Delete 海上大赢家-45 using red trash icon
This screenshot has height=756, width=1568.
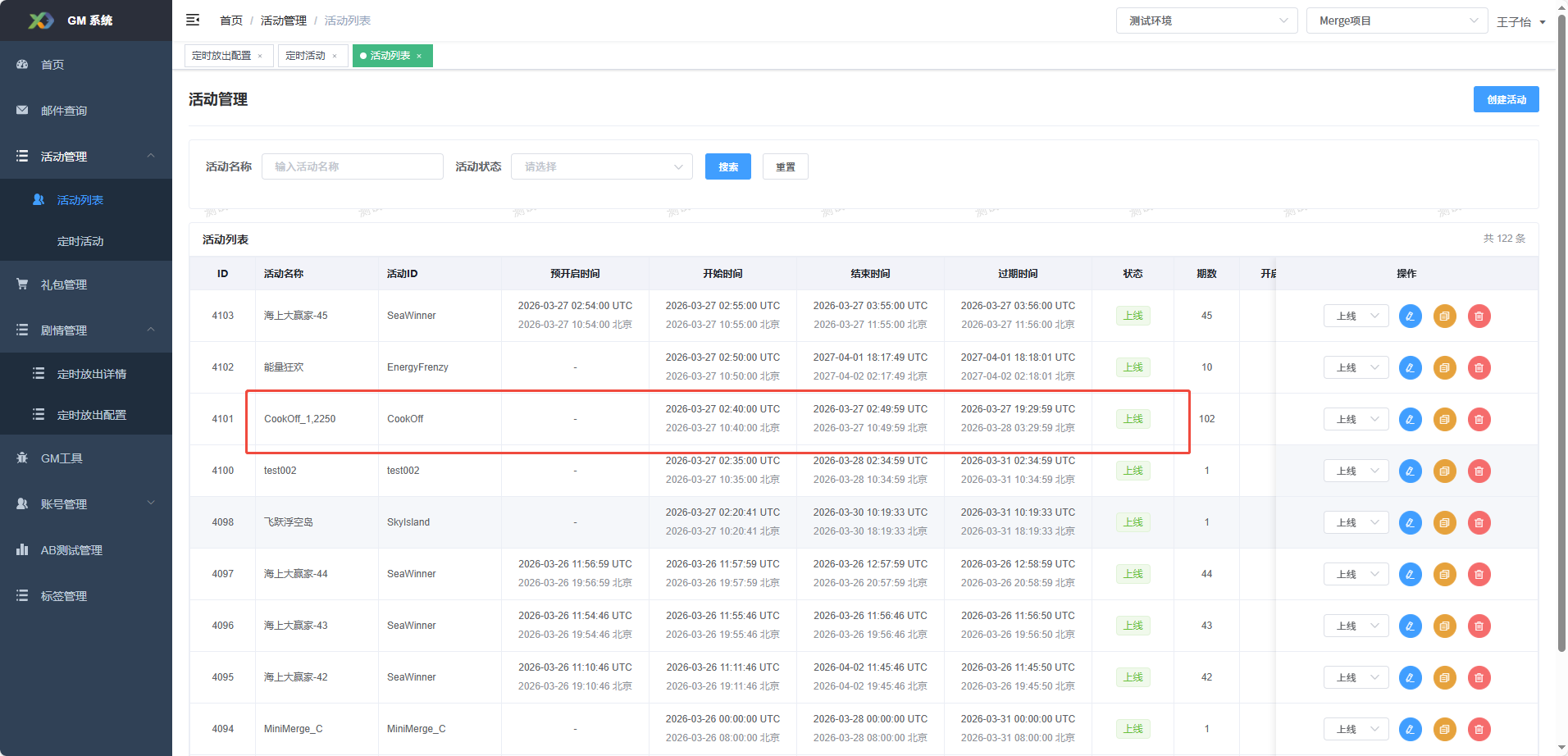1479,316
